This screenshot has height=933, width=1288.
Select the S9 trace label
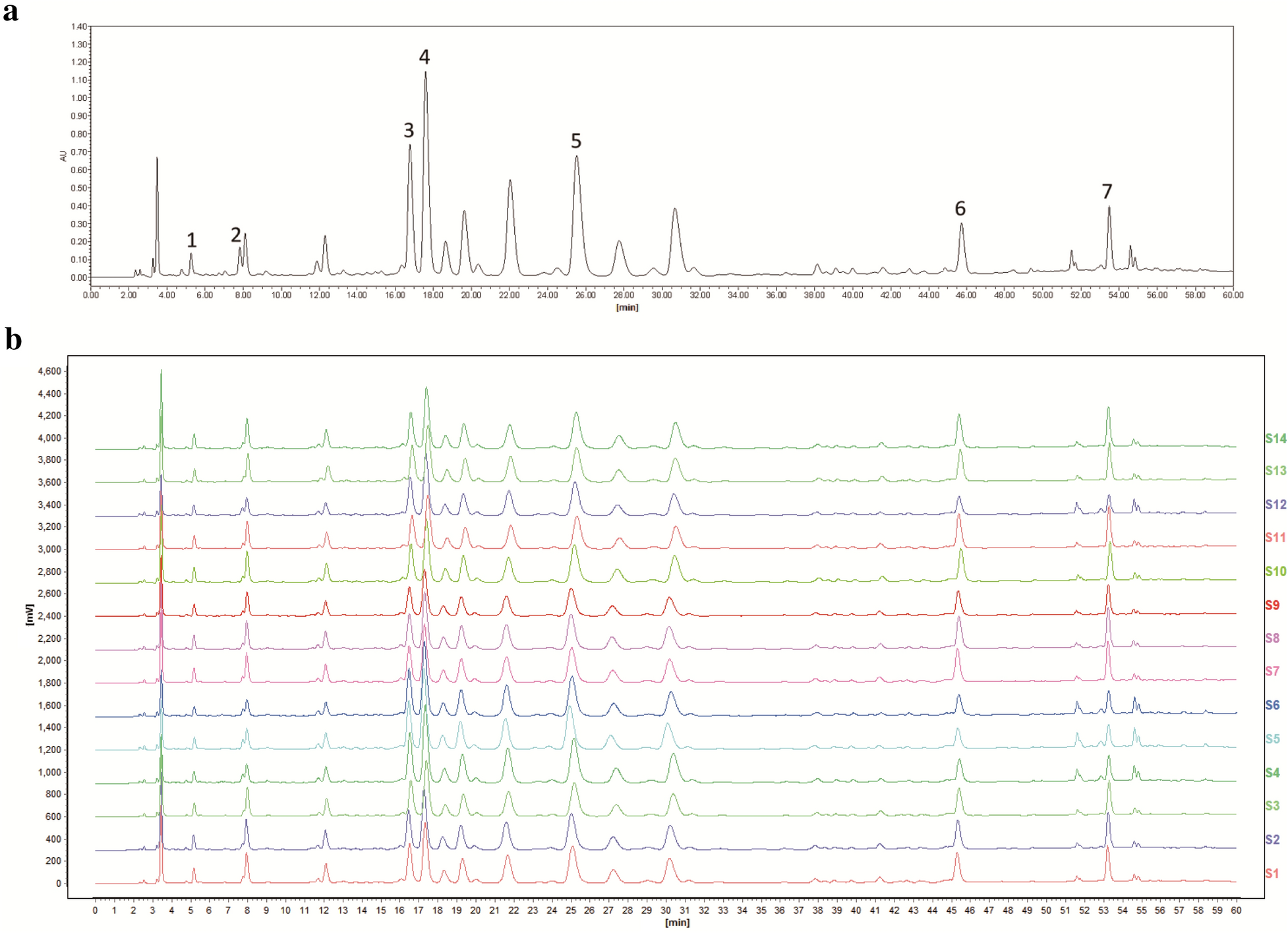[1272, 605]
